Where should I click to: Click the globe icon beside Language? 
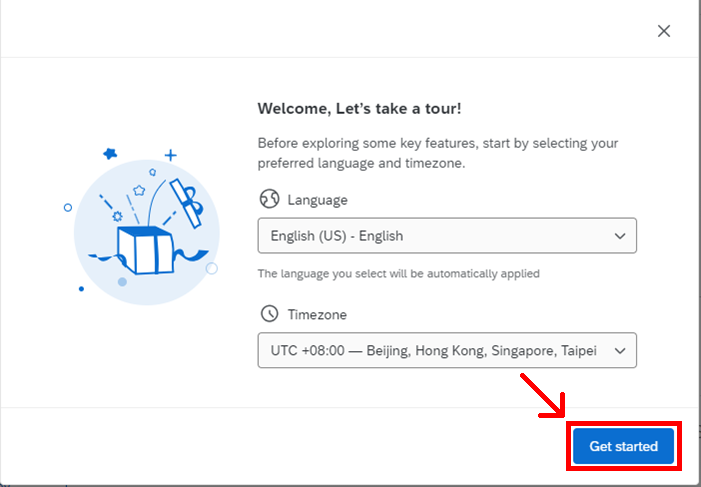[x=268, y=199]
